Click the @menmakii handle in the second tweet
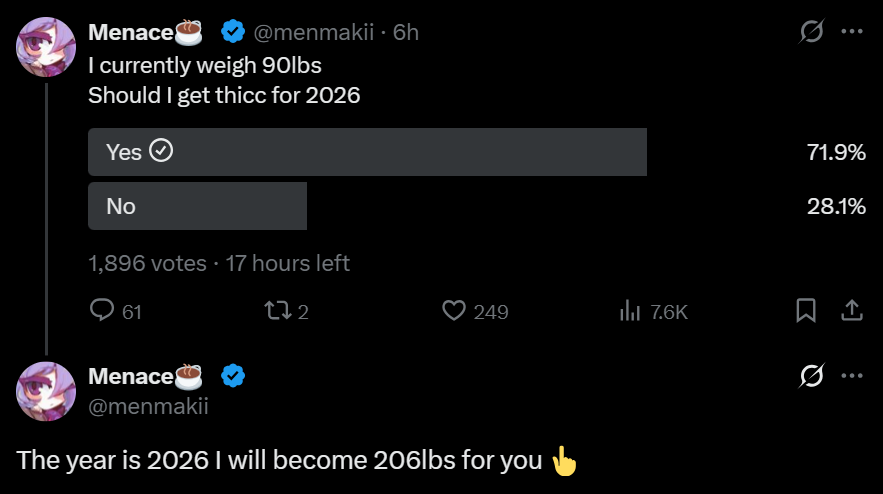Viewport: 883px width, 494px height. coord(148,405)
